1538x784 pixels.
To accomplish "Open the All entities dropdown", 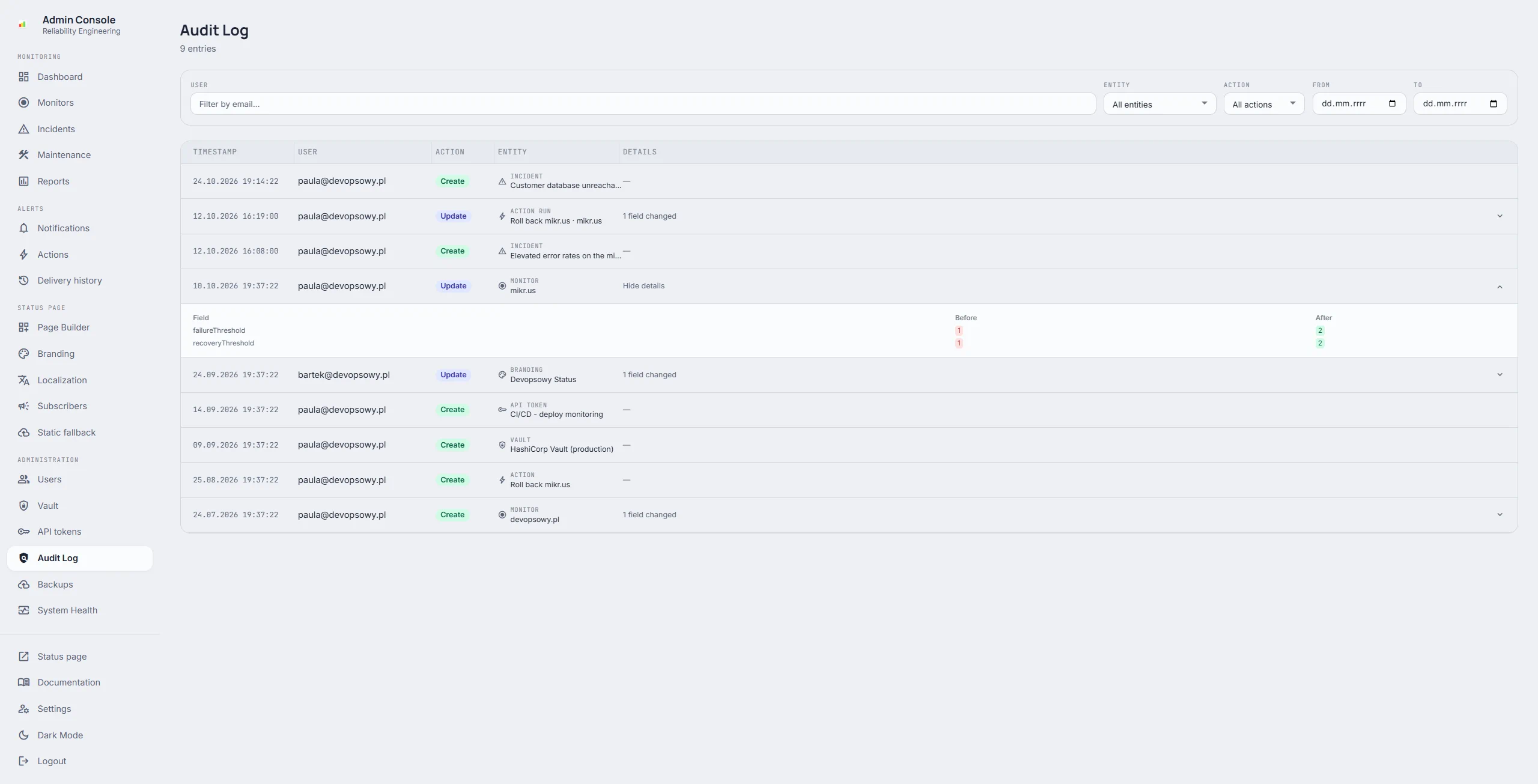I will [1160, 104].
